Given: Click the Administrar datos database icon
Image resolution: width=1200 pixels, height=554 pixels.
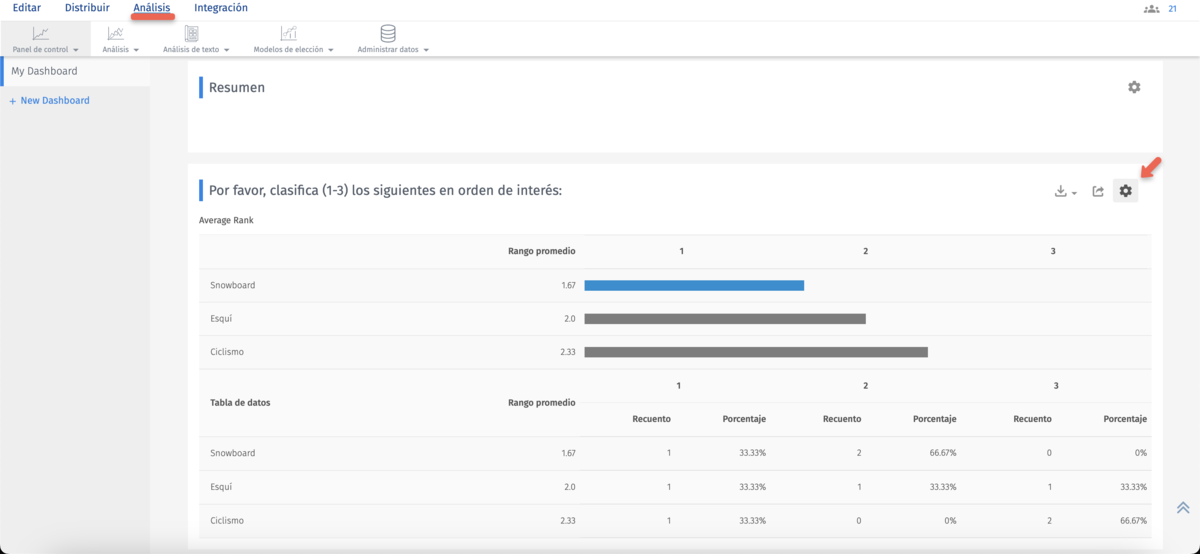Looking at the screenshot, I should [x=388, y=34].
